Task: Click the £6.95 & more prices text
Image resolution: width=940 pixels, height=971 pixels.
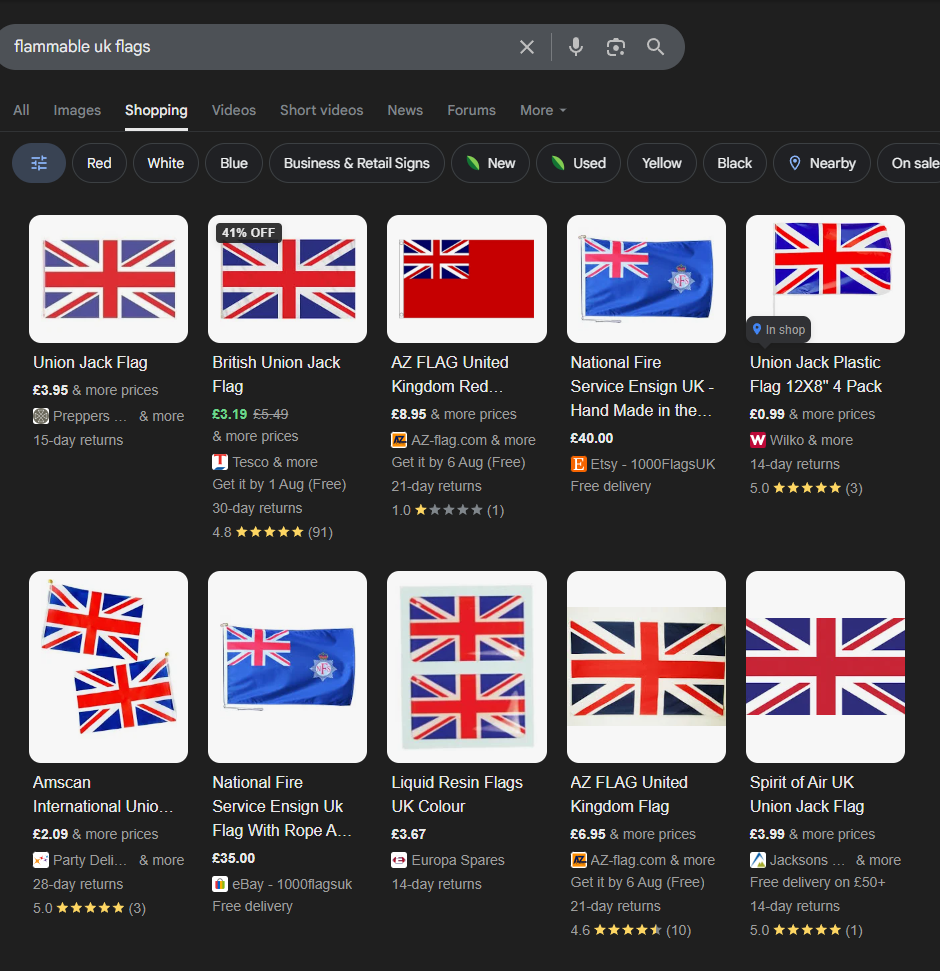Action: 633,834
